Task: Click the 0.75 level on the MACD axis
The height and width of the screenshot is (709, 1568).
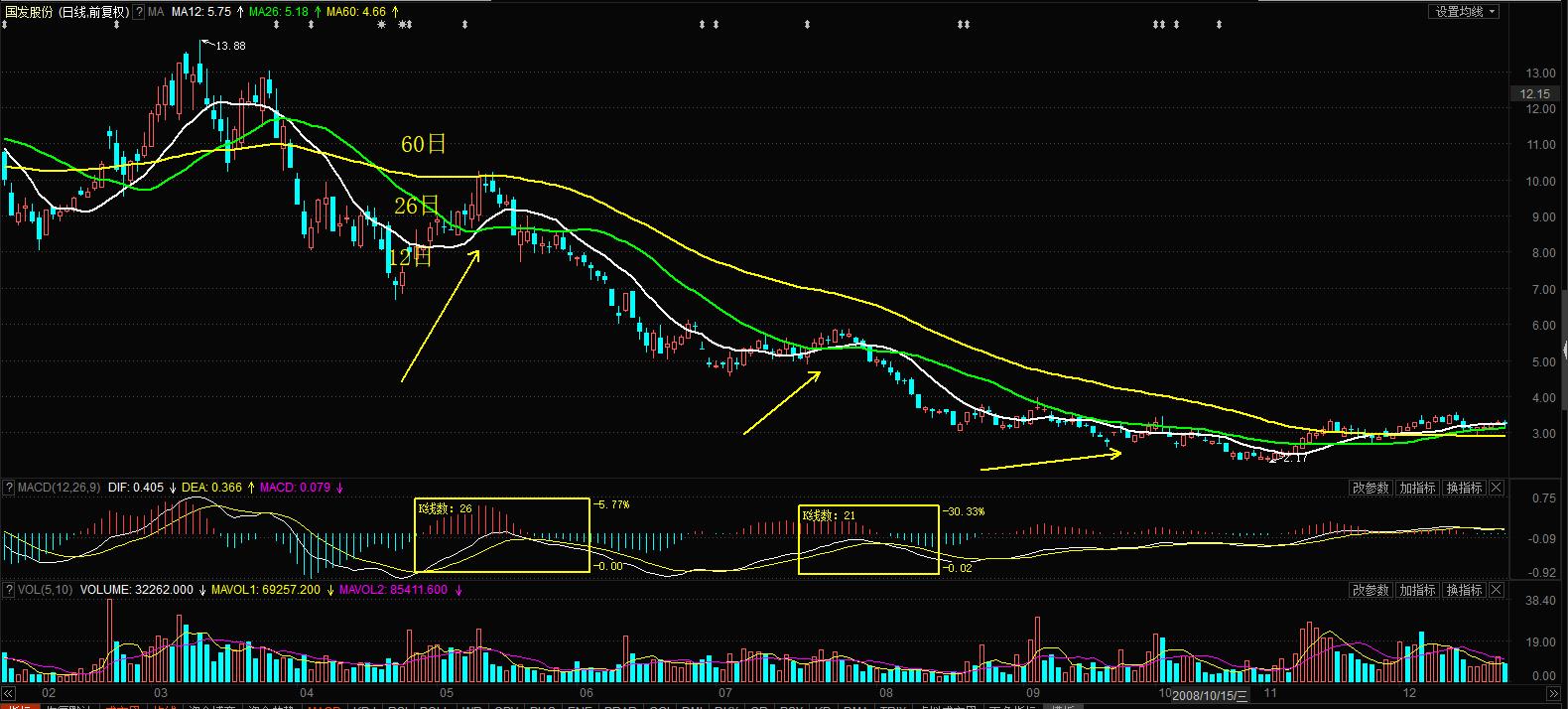Action: [1544, 499]
